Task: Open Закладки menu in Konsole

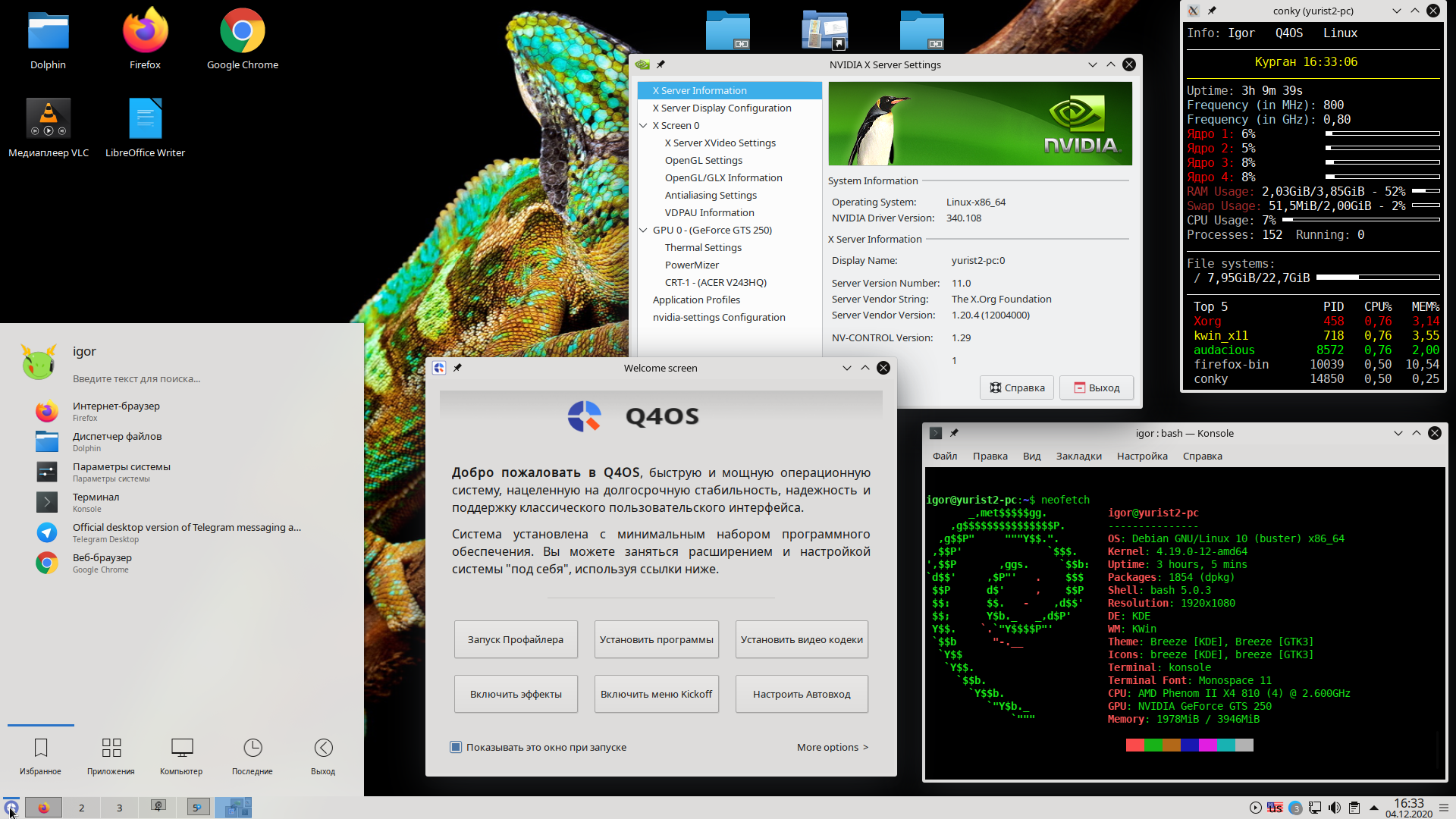Action: pyautogui.click(x=1078, y=456)
